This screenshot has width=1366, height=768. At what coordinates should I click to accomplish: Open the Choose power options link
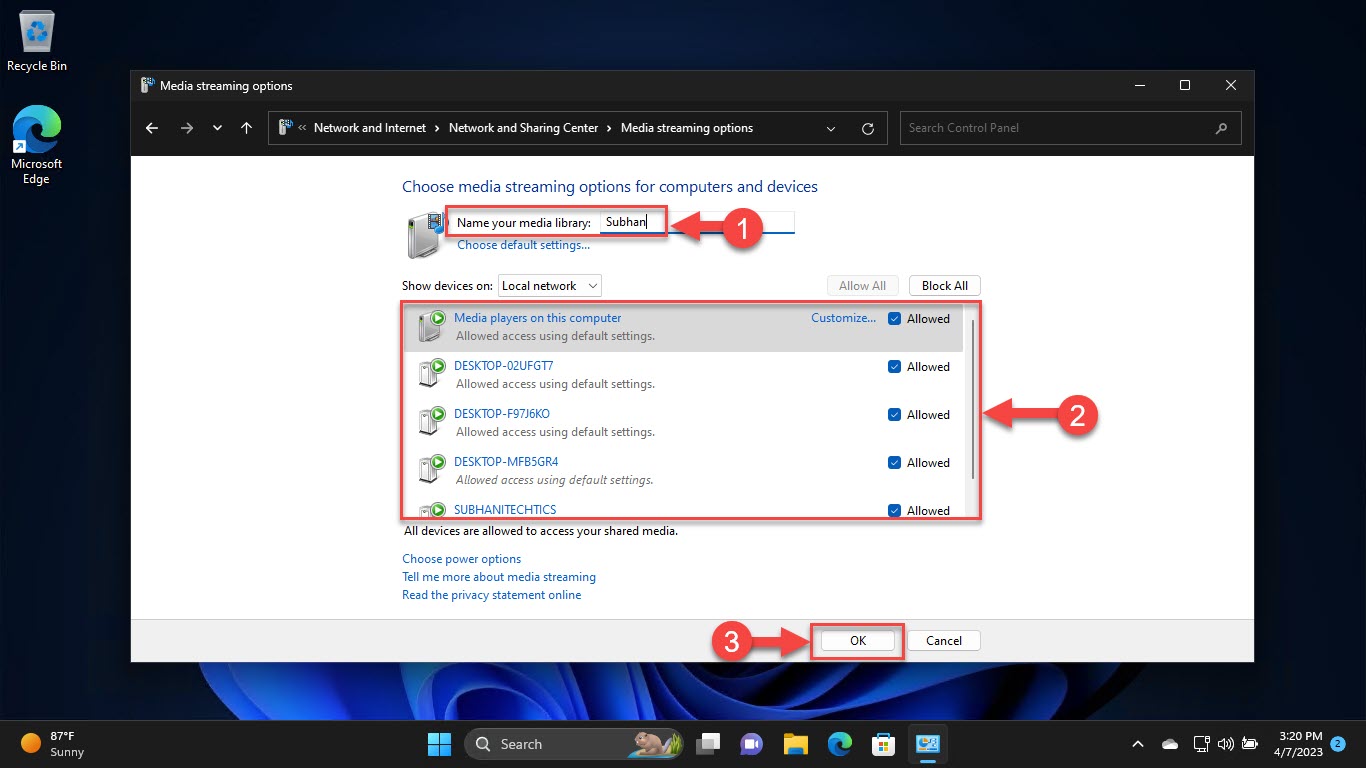coord(461,558)
